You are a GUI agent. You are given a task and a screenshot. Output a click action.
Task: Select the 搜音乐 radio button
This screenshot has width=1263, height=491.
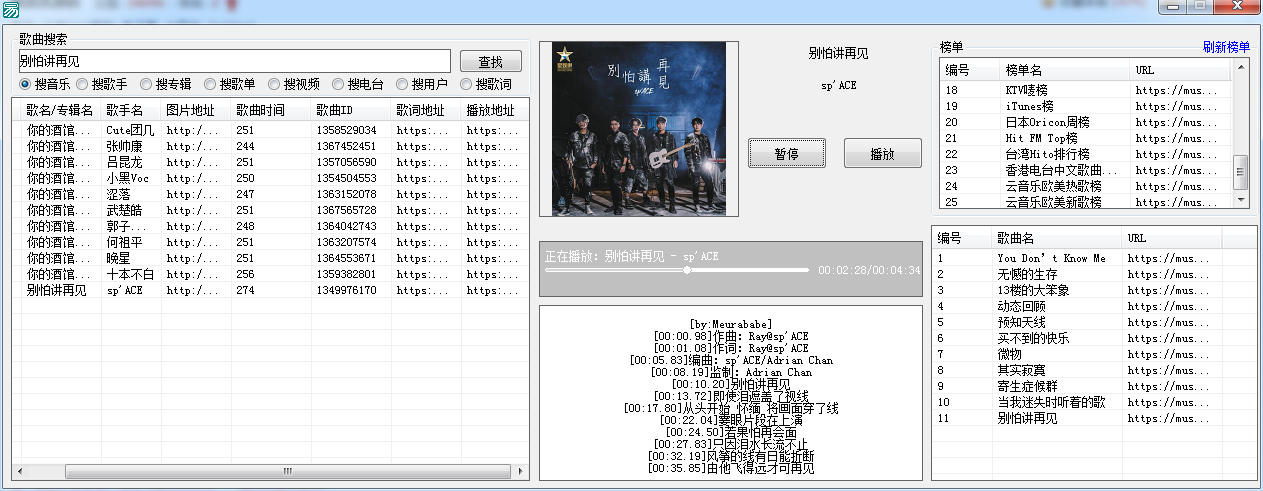coord(45,84)
